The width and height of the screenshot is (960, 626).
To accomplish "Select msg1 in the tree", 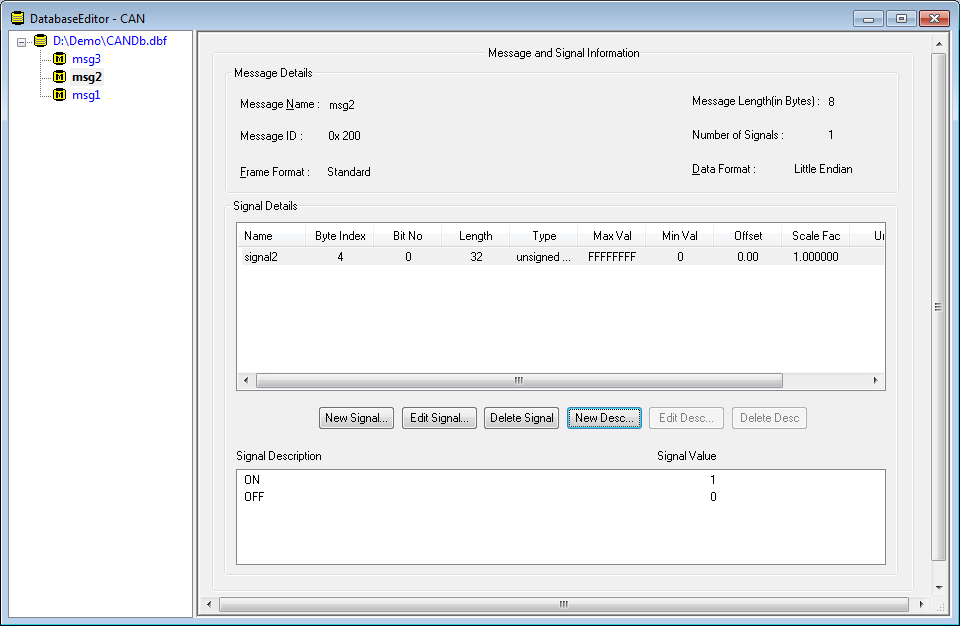I will pos(86,95).
